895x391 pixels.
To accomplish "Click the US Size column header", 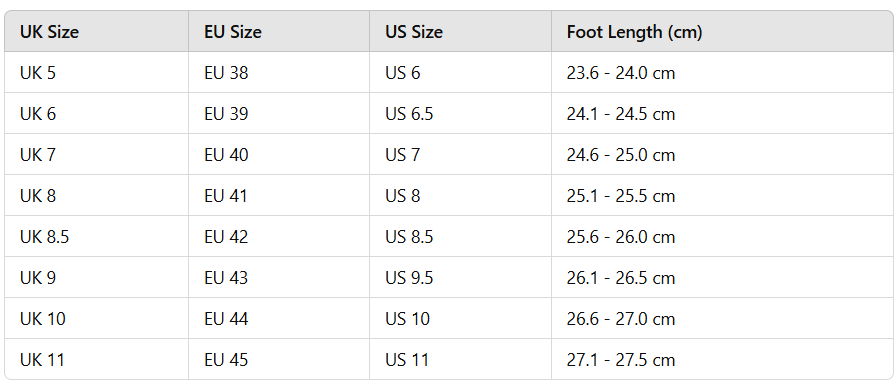I will 460,31.
